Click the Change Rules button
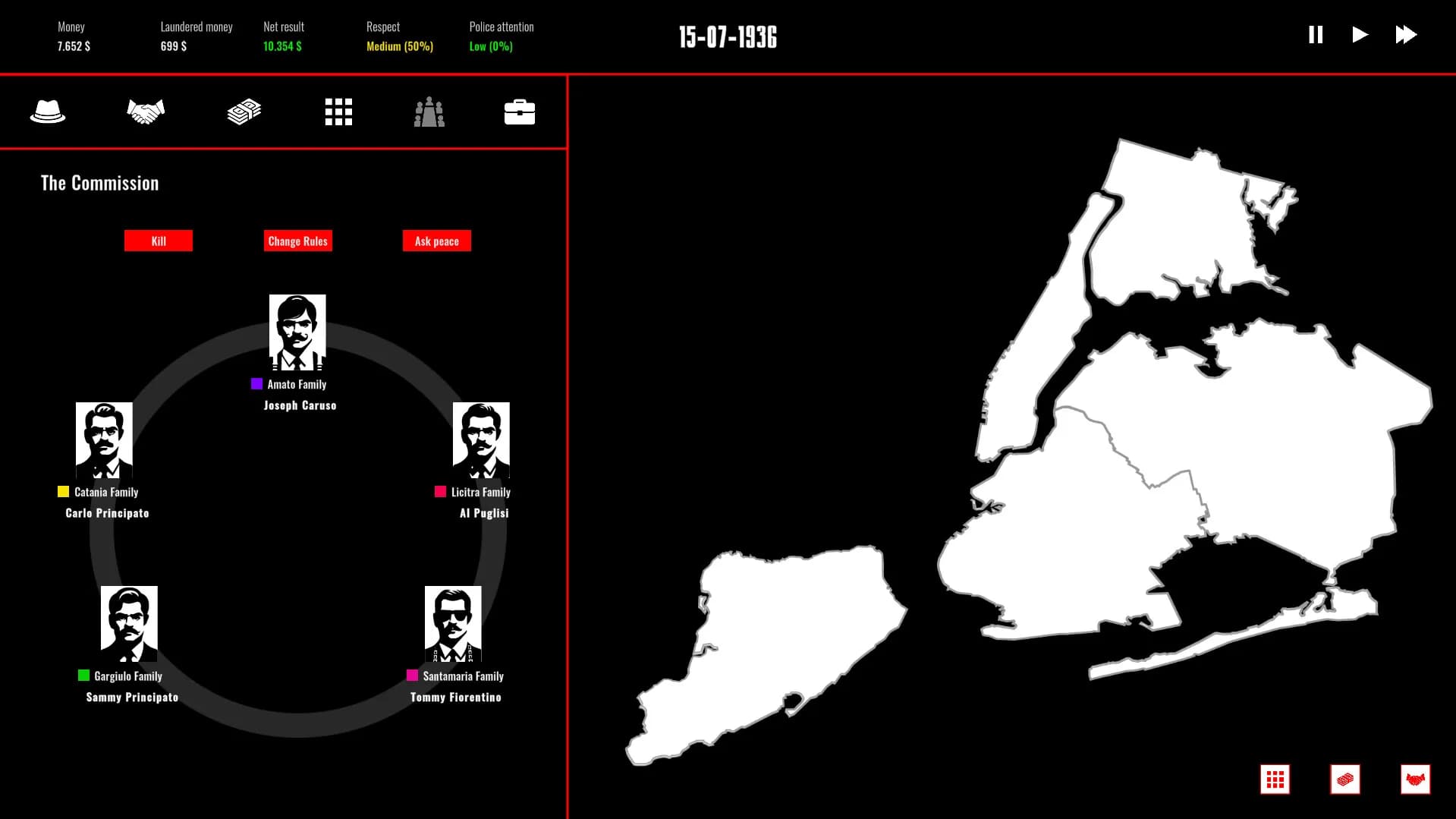1456x819 pixels. click(x=298, y=241)
